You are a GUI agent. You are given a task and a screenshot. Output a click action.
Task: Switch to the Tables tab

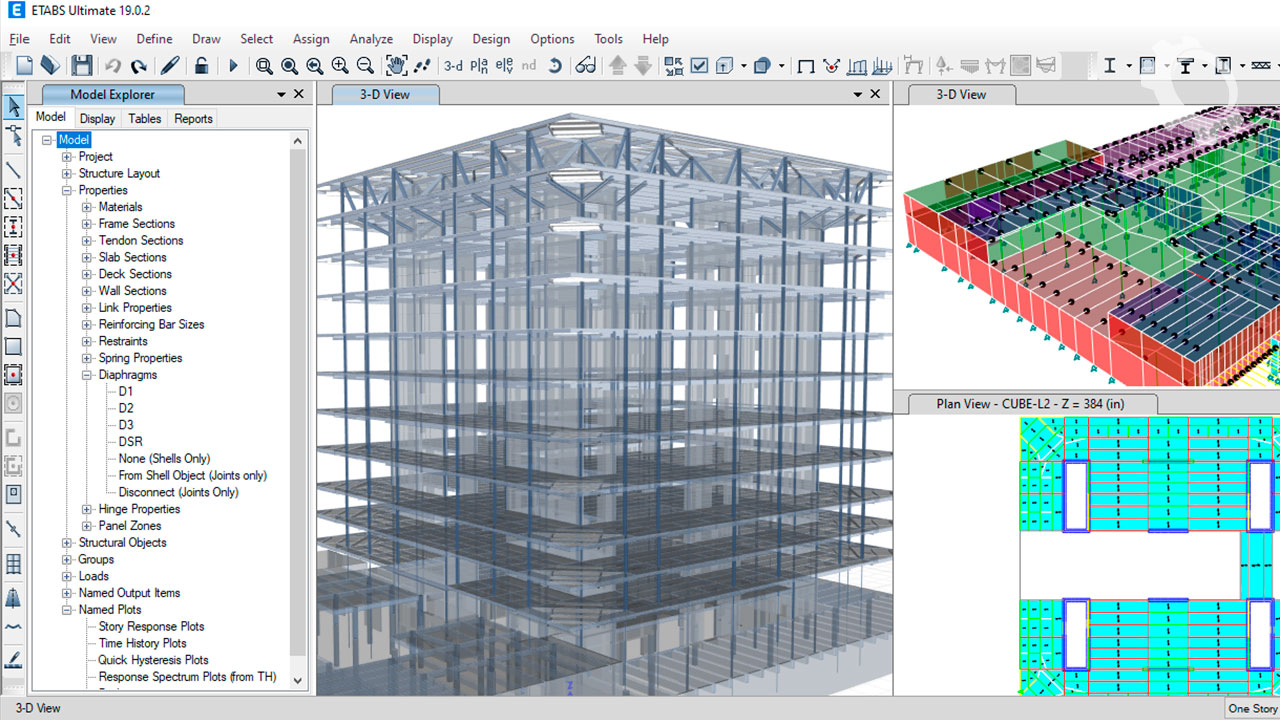click(145, 118)
